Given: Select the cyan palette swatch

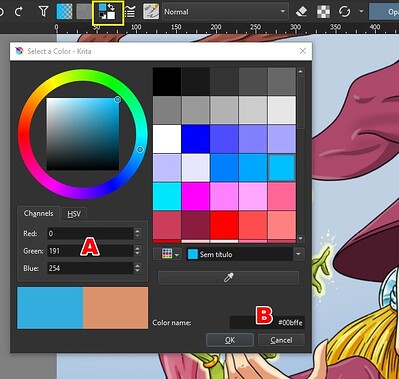Looking at the screenshot, I should tap(167, 196).
